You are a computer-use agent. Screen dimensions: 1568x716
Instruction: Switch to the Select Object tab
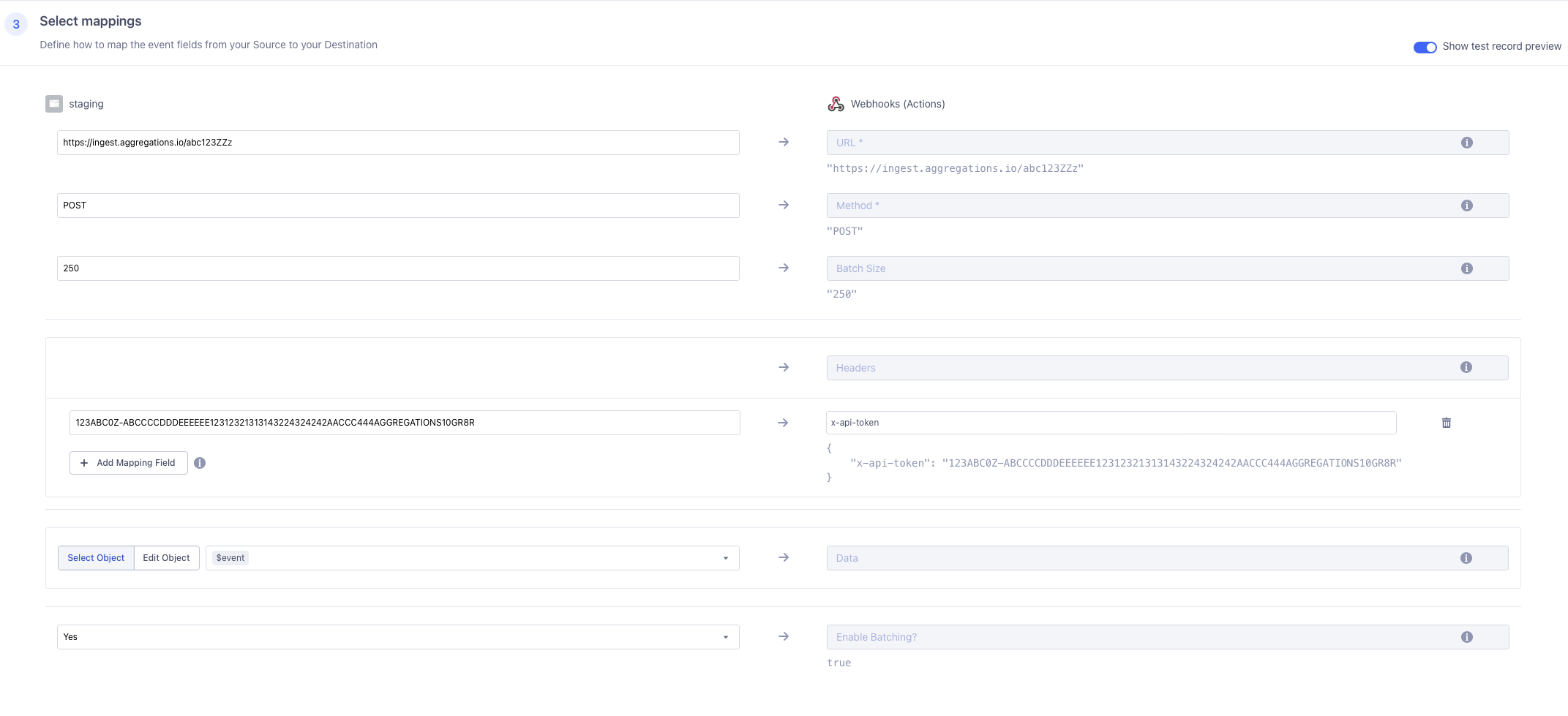(96, 558)
